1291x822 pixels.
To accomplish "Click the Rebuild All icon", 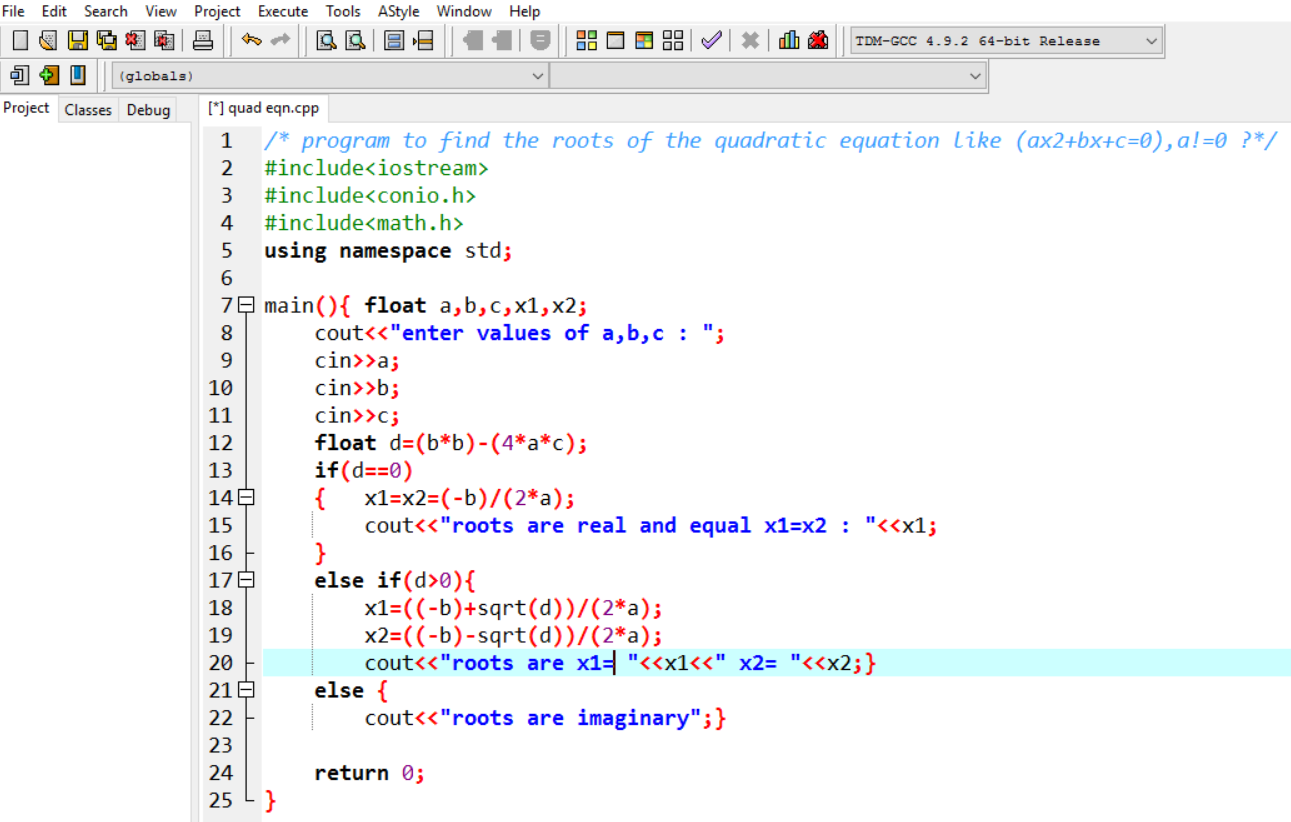I will tap(673, 41).
